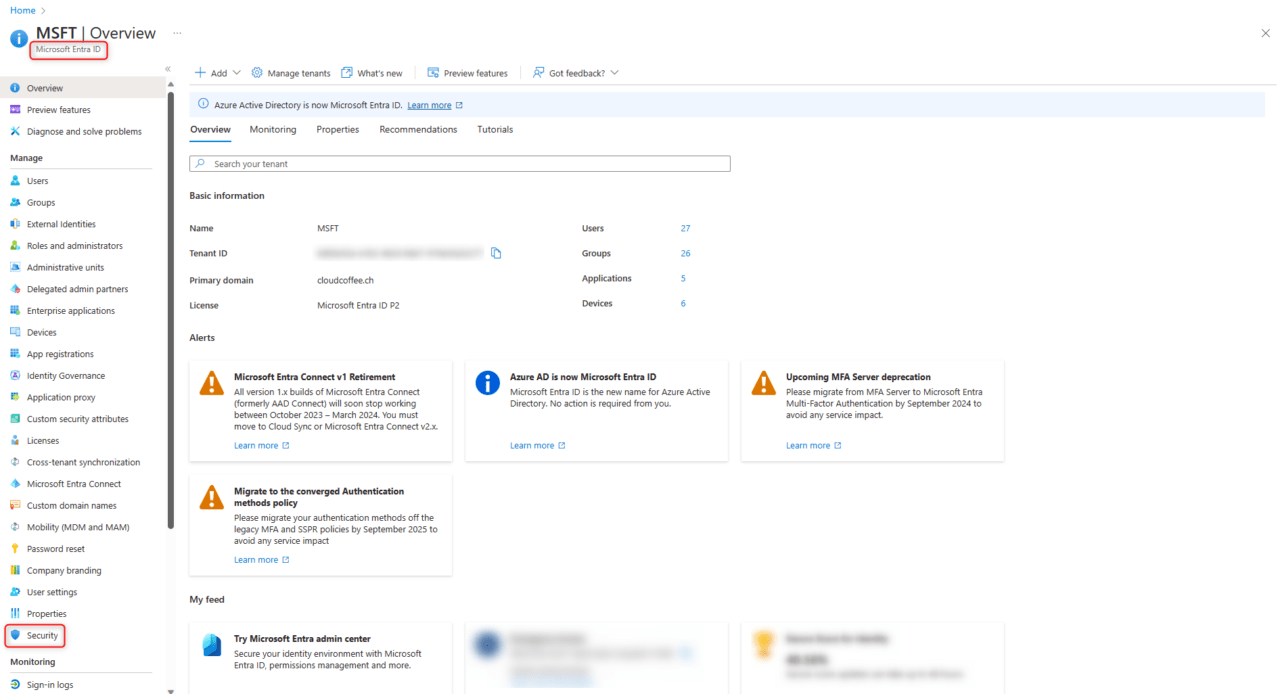The image size is (1280, 694).
Task: Open the ellipsis more options menu
Action: (177, 33)
